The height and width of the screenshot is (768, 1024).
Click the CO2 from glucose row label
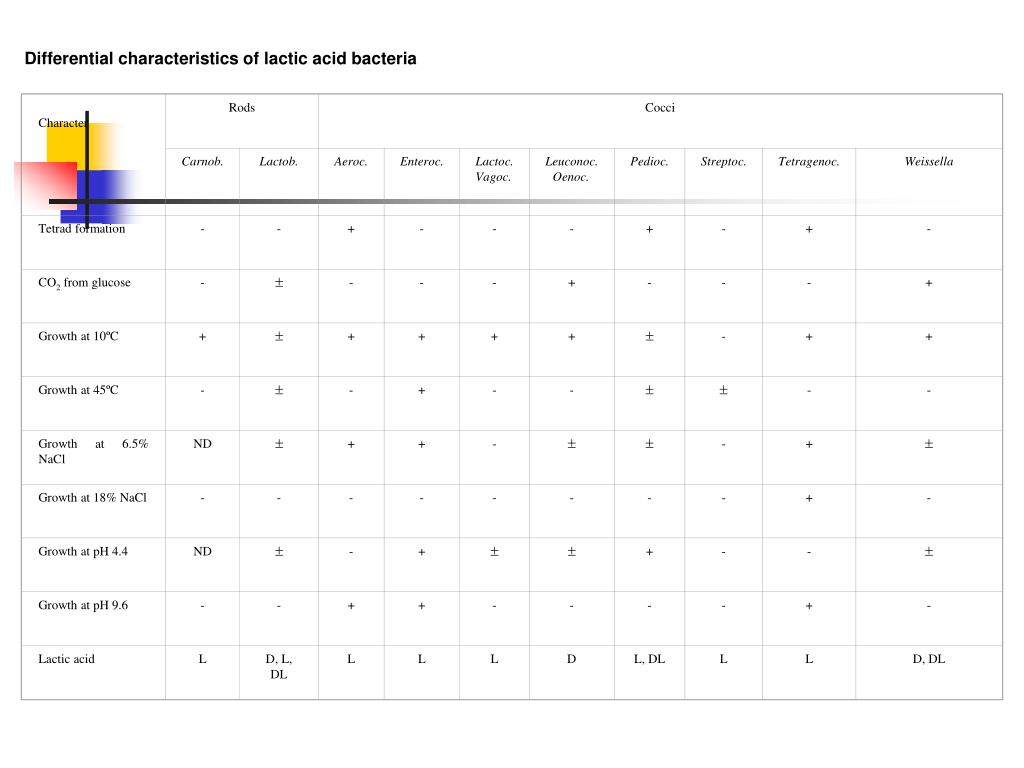click(84, 283)
